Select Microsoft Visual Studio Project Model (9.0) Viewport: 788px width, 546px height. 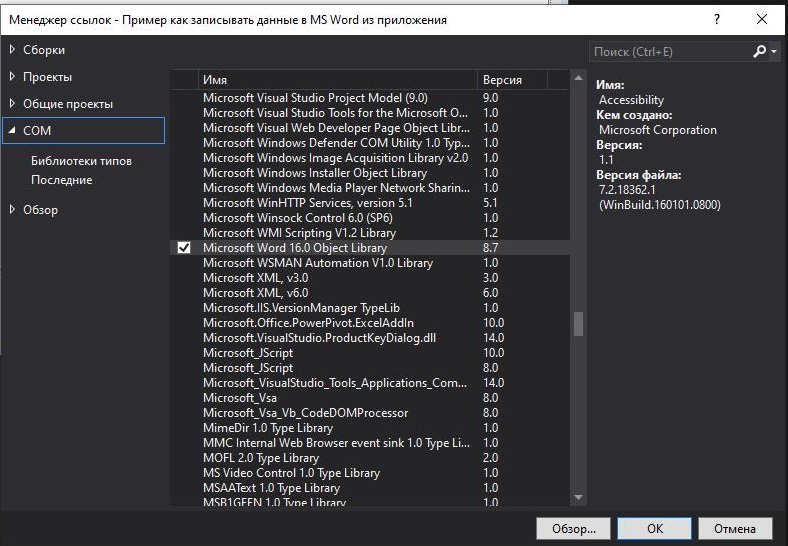click(x=370, y=98)
